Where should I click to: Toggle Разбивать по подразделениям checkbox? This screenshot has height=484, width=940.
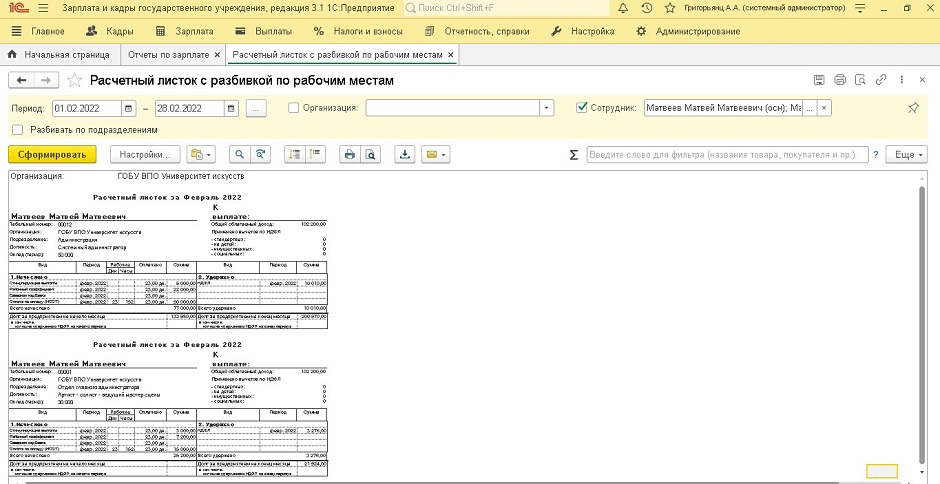point(17,129)
